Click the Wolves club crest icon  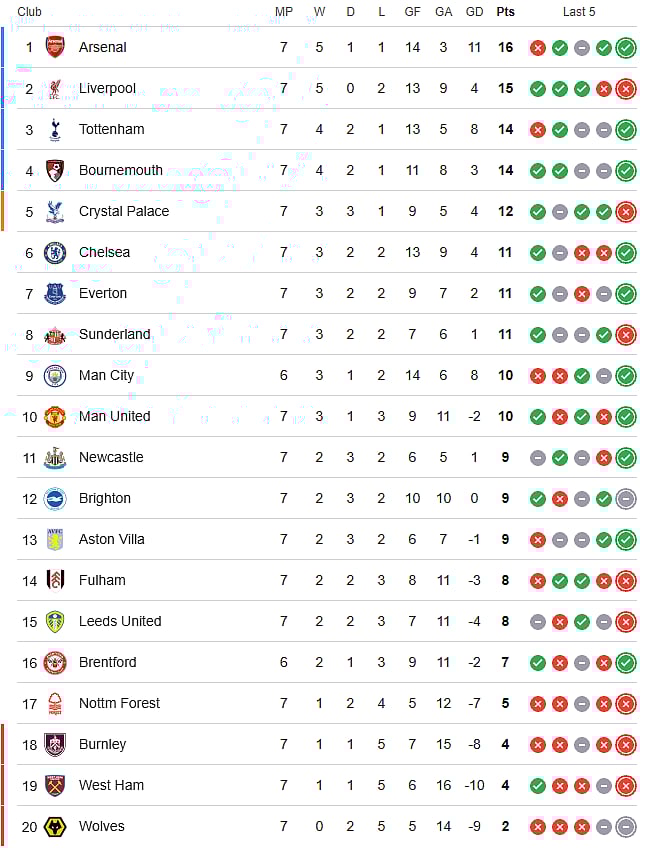[55, 826]
